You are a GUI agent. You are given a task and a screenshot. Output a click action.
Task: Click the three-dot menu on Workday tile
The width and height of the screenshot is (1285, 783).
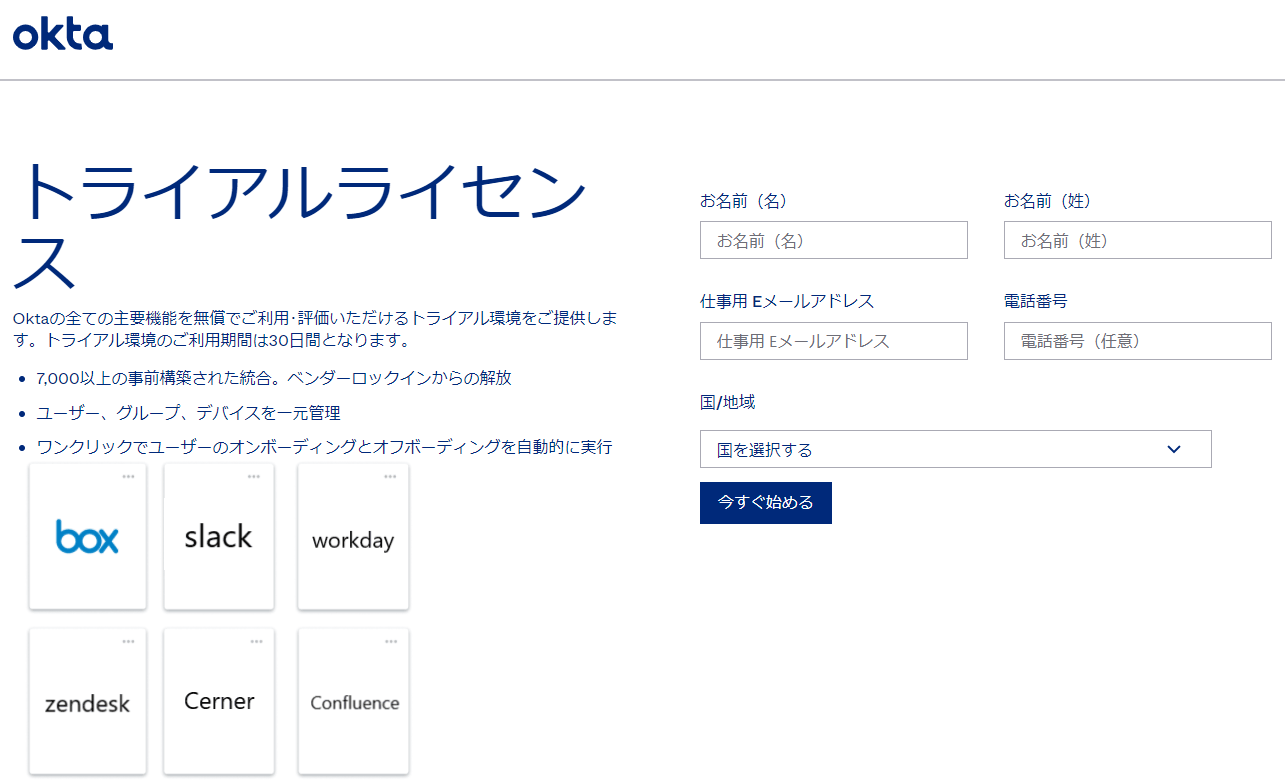click(x=390, y=477)
